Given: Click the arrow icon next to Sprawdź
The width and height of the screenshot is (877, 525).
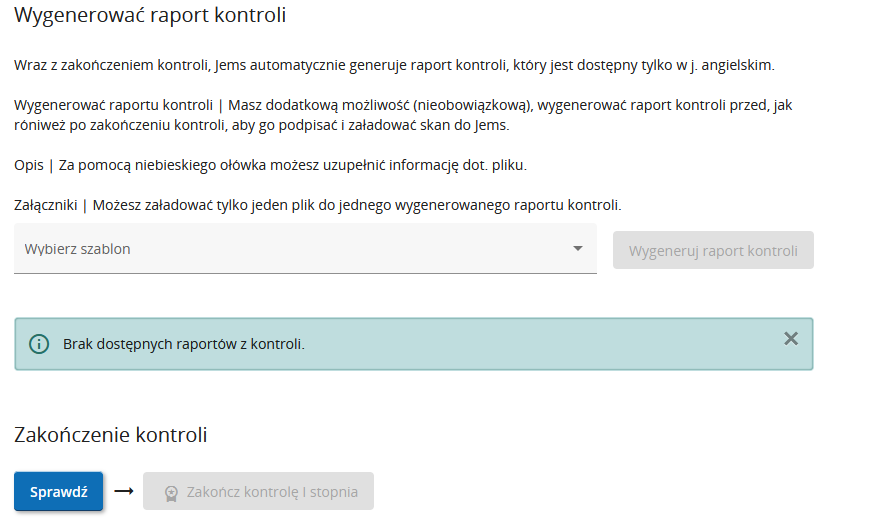Looking at the screenshot, I should 123,491.
